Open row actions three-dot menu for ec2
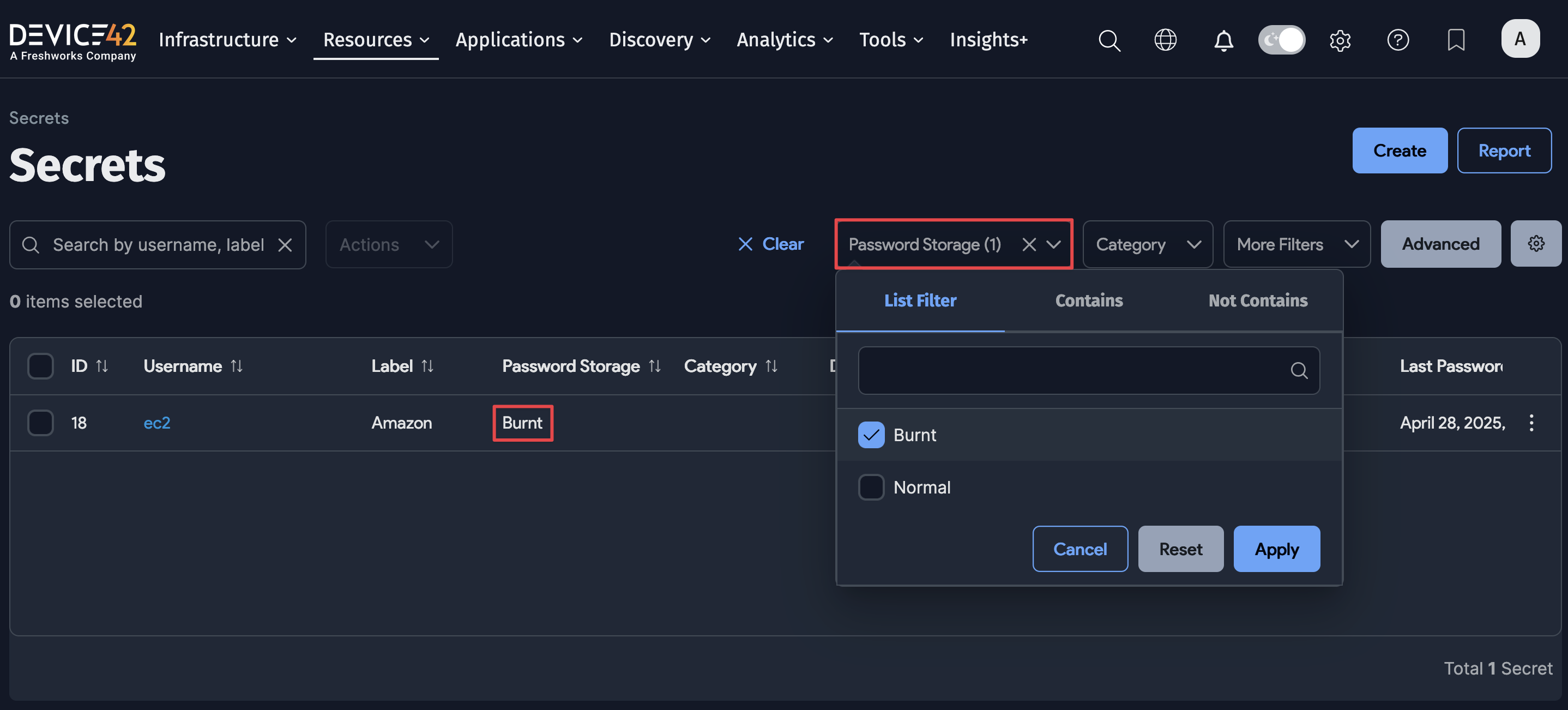This screenshot has height=710, width=1568. (x=1531, y=423)
